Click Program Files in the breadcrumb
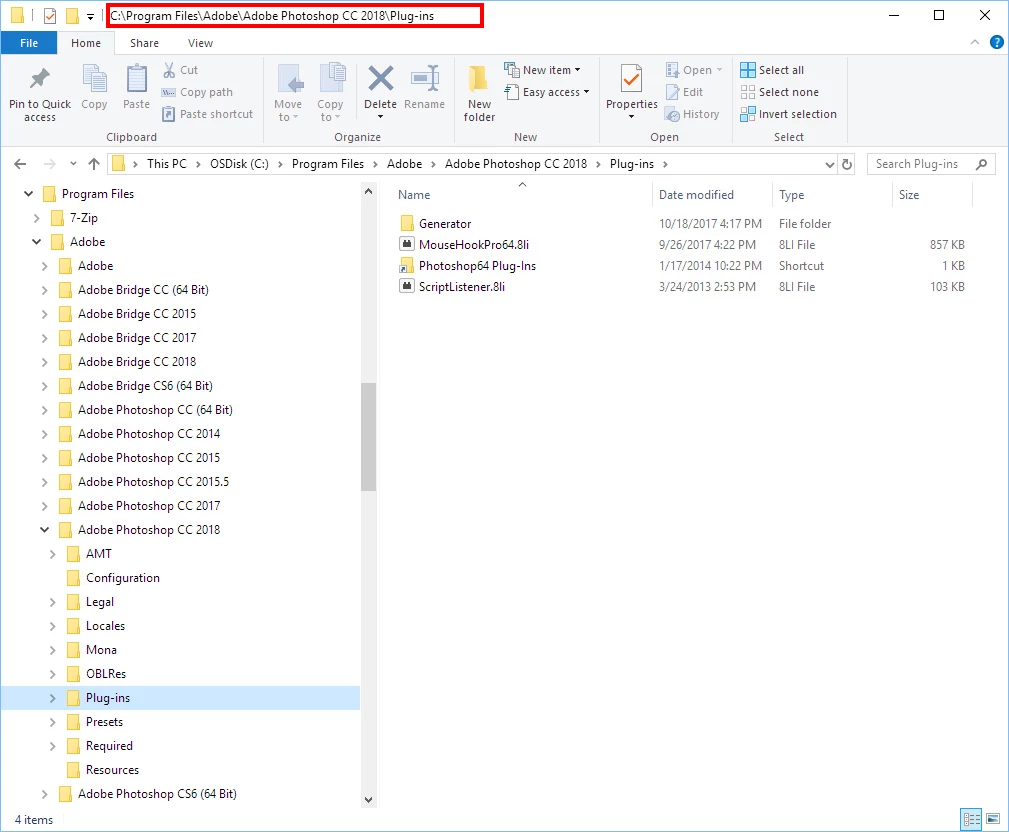1009x832 pixels. point(328,164)
